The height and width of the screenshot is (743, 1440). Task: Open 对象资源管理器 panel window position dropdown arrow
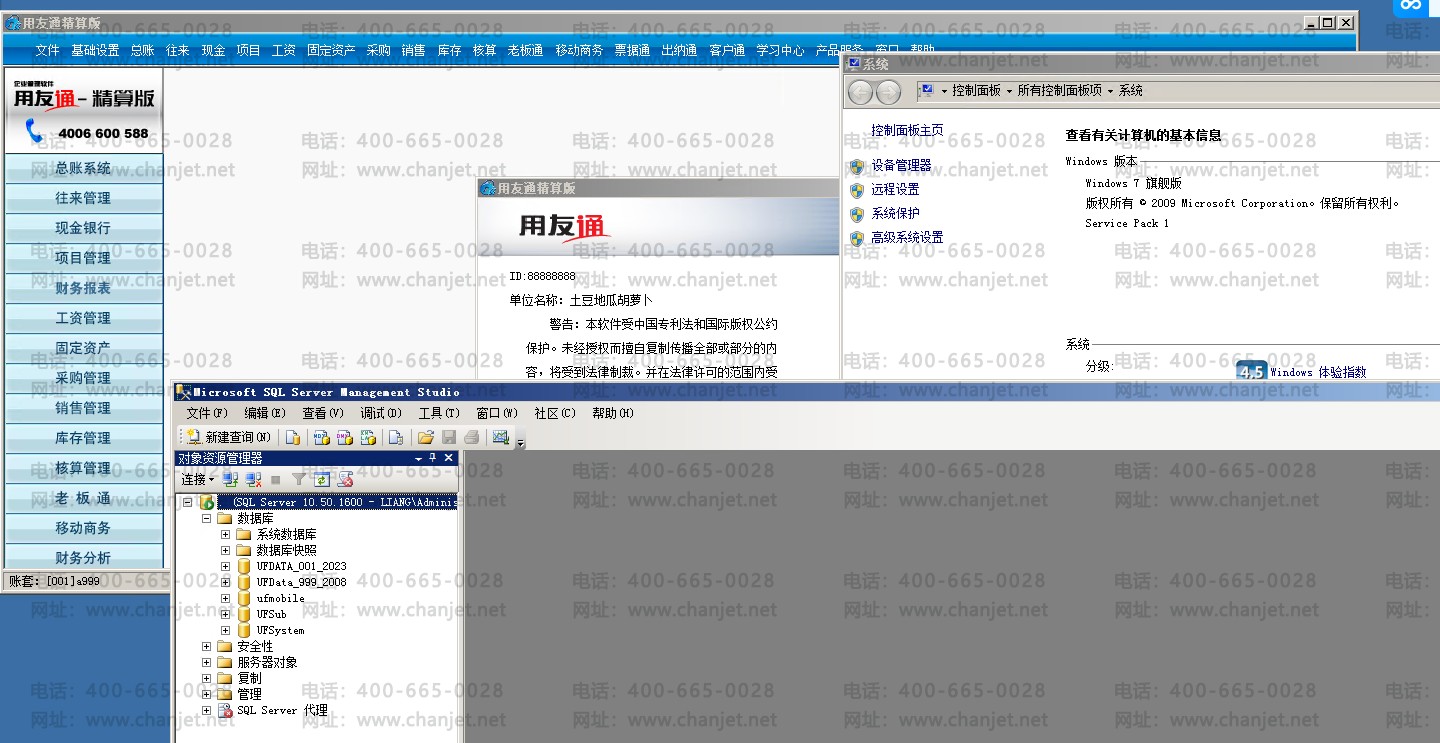coord(419,458)
